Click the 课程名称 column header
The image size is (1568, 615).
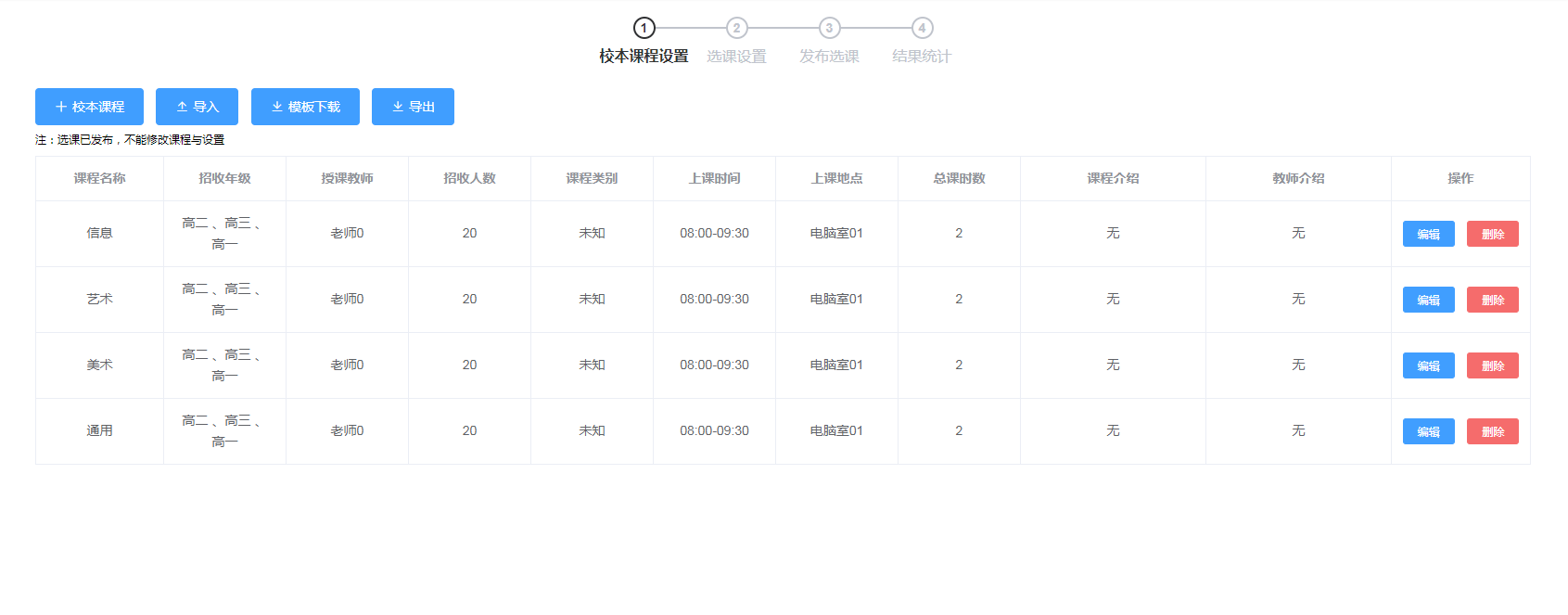pyautogui.click(x=99, y=178)
